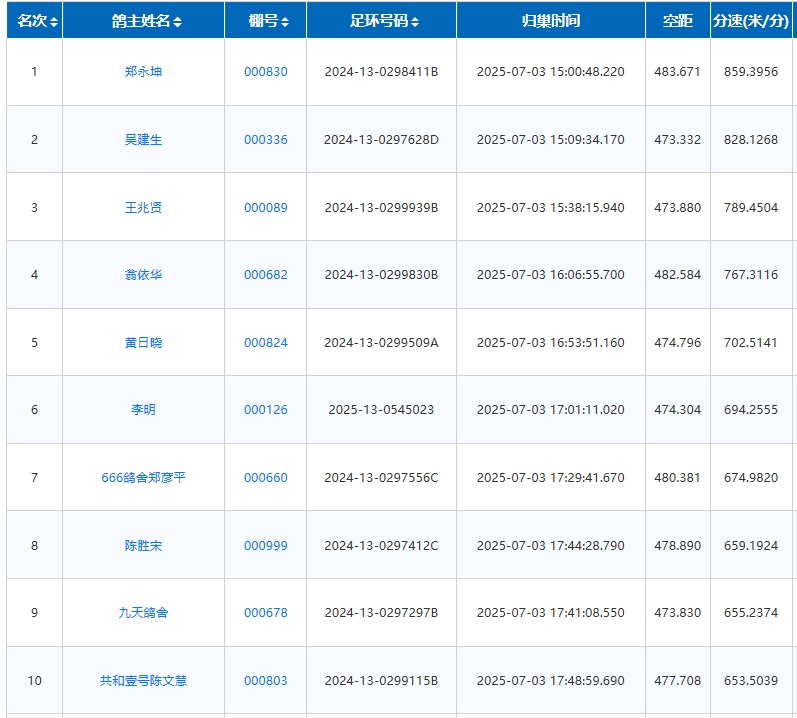The width and height of the screenshot is (797, 718).
Task: Sort by 足环号码 column header
Action: tap(381, 21)
